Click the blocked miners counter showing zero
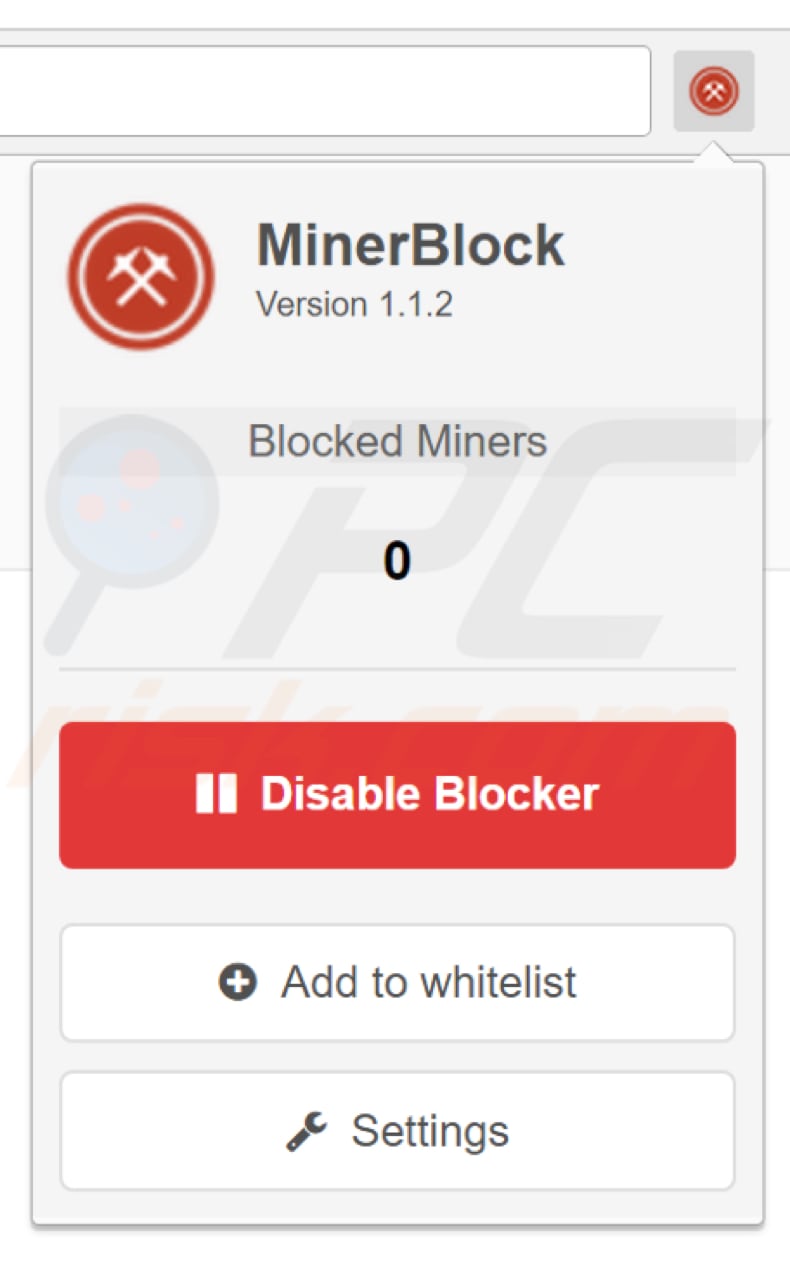The width and height of the screenshot is (790, 1285). pyautogui.click(x=399, y=562)
